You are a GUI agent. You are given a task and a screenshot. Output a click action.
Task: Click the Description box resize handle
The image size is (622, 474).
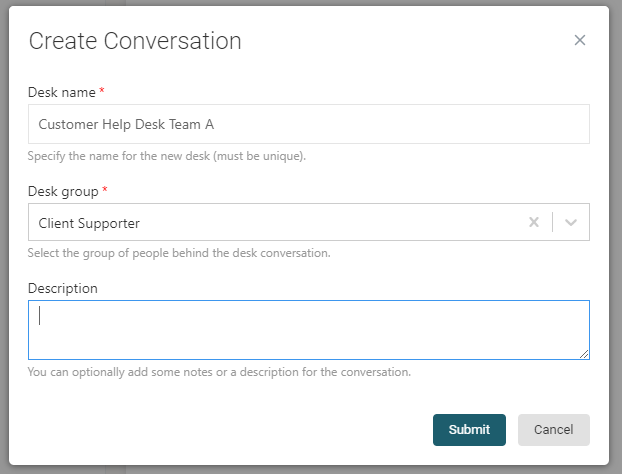(x=584, y=354)
